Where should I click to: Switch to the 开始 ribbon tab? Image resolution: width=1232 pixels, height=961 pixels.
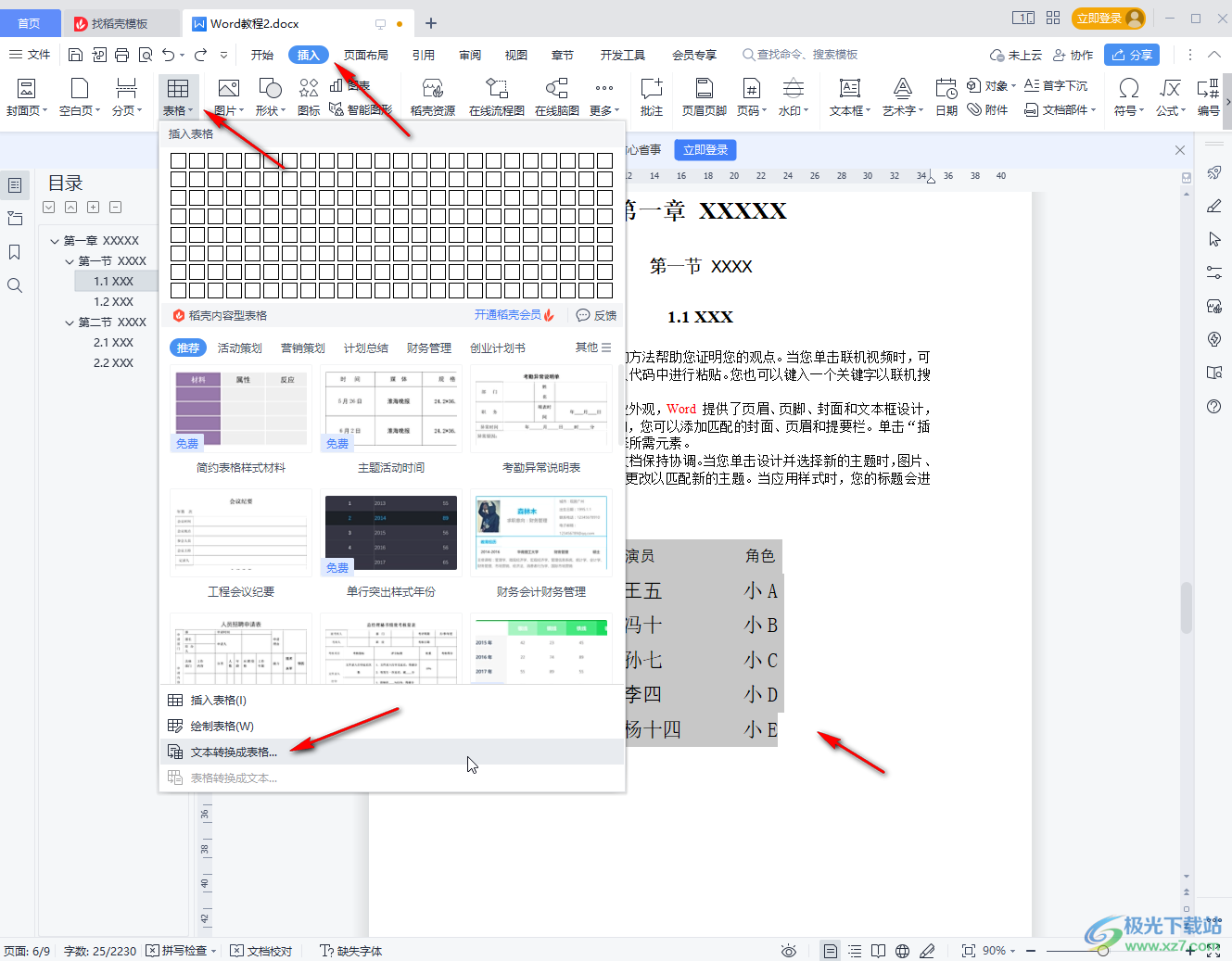[x=262, y=55]
